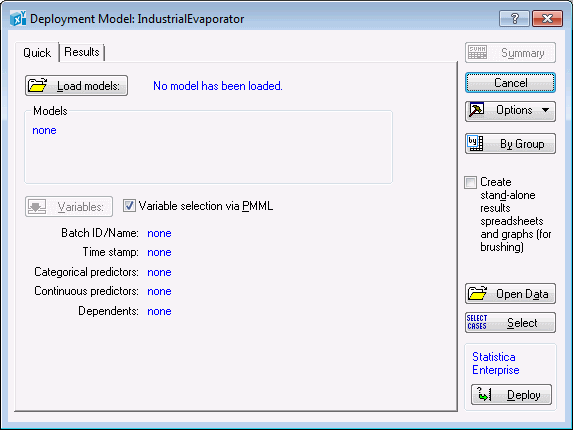Viewport: 573px width, 430px height.
Task: Click the Statistica Enterprise label
Action: tap(496, 364)
